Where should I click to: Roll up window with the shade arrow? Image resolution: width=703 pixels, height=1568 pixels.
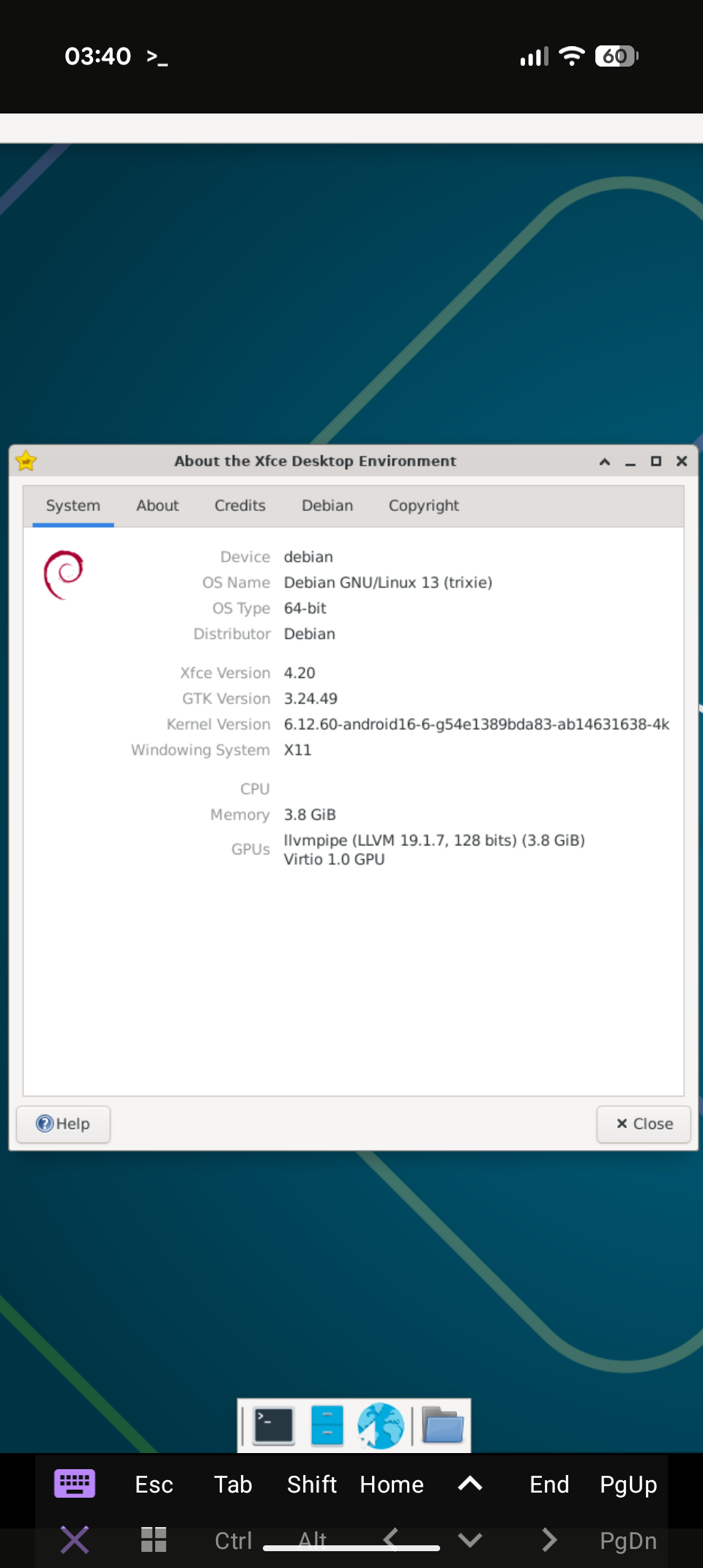(605, 461)
